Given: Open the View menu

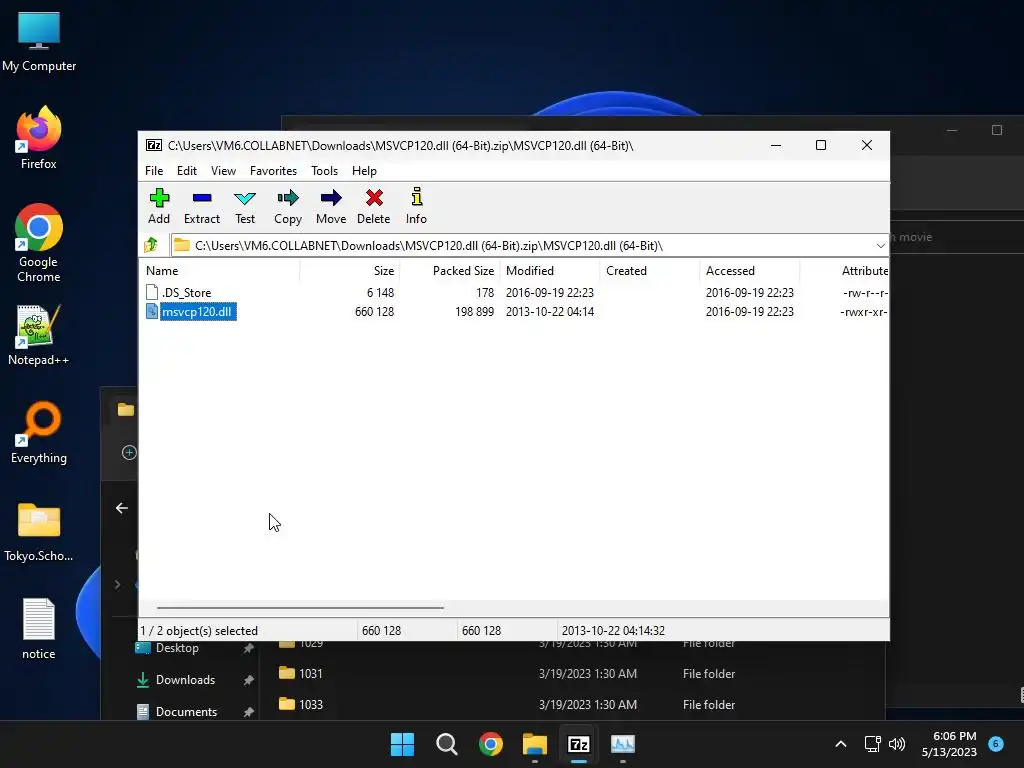Looking at the screenshot, I should 223,170.
